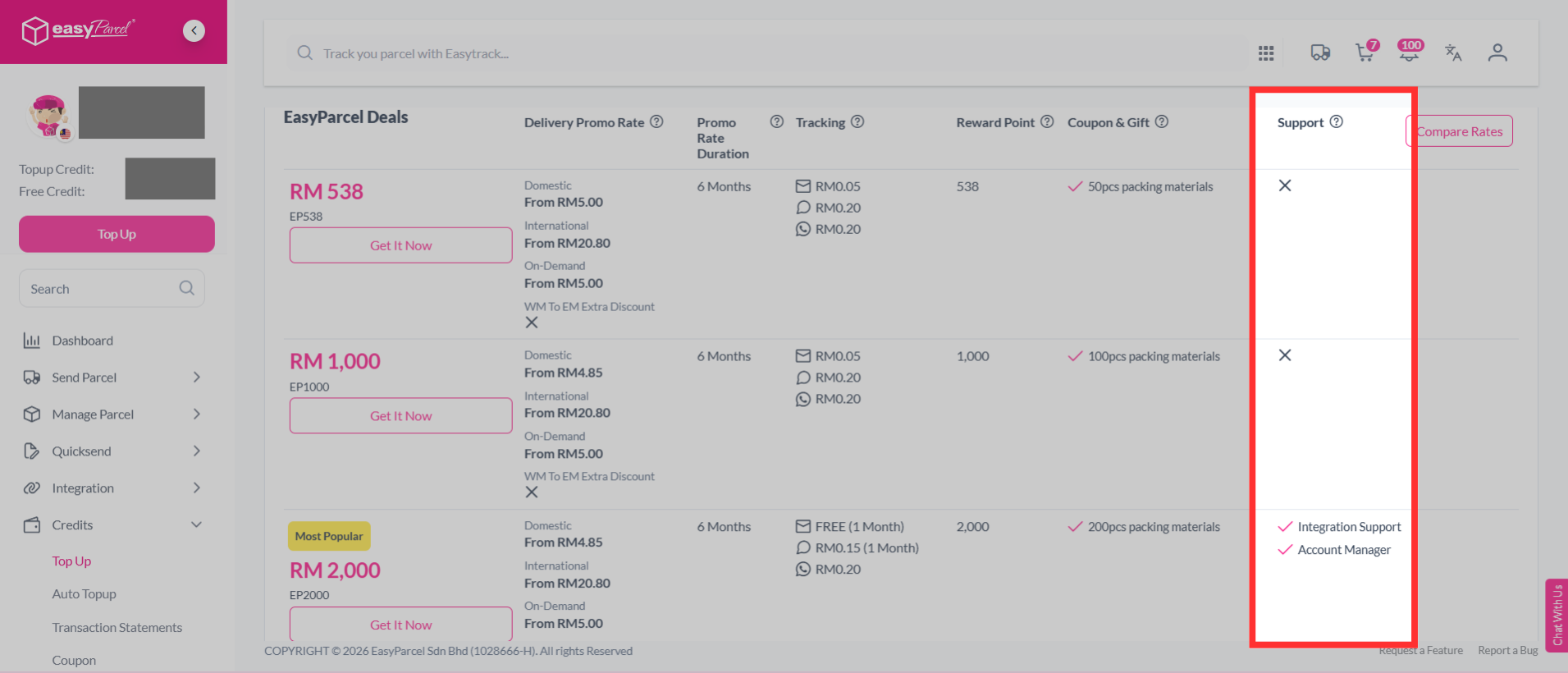Open the language translate icon

(x=1453, y=53)
